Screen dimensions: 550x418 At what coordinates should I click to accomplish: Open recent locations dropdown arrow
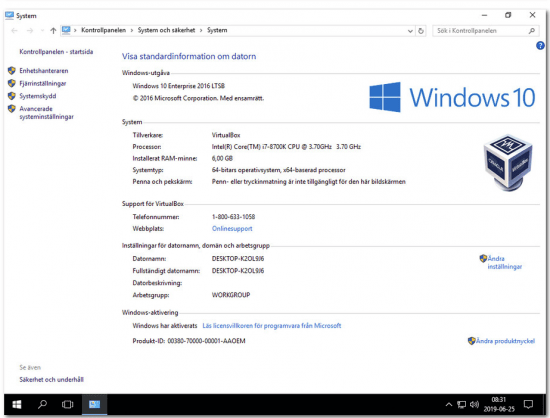point(42,31)
